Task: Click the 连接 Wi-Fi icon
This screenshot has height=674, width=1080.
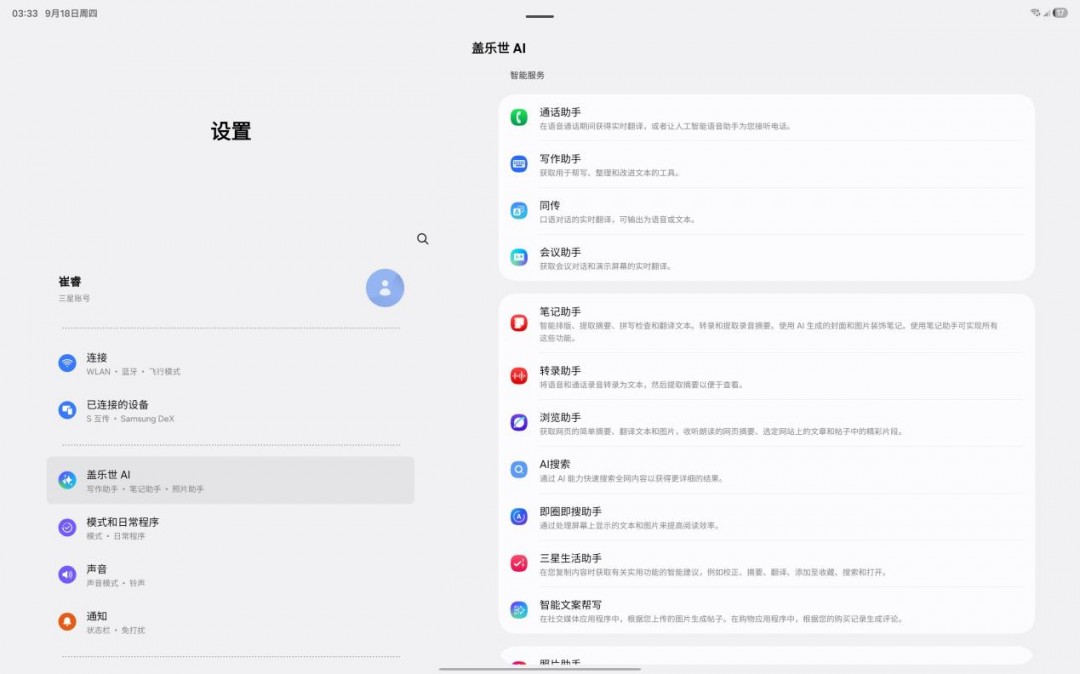Action: [x=67, y=363]
